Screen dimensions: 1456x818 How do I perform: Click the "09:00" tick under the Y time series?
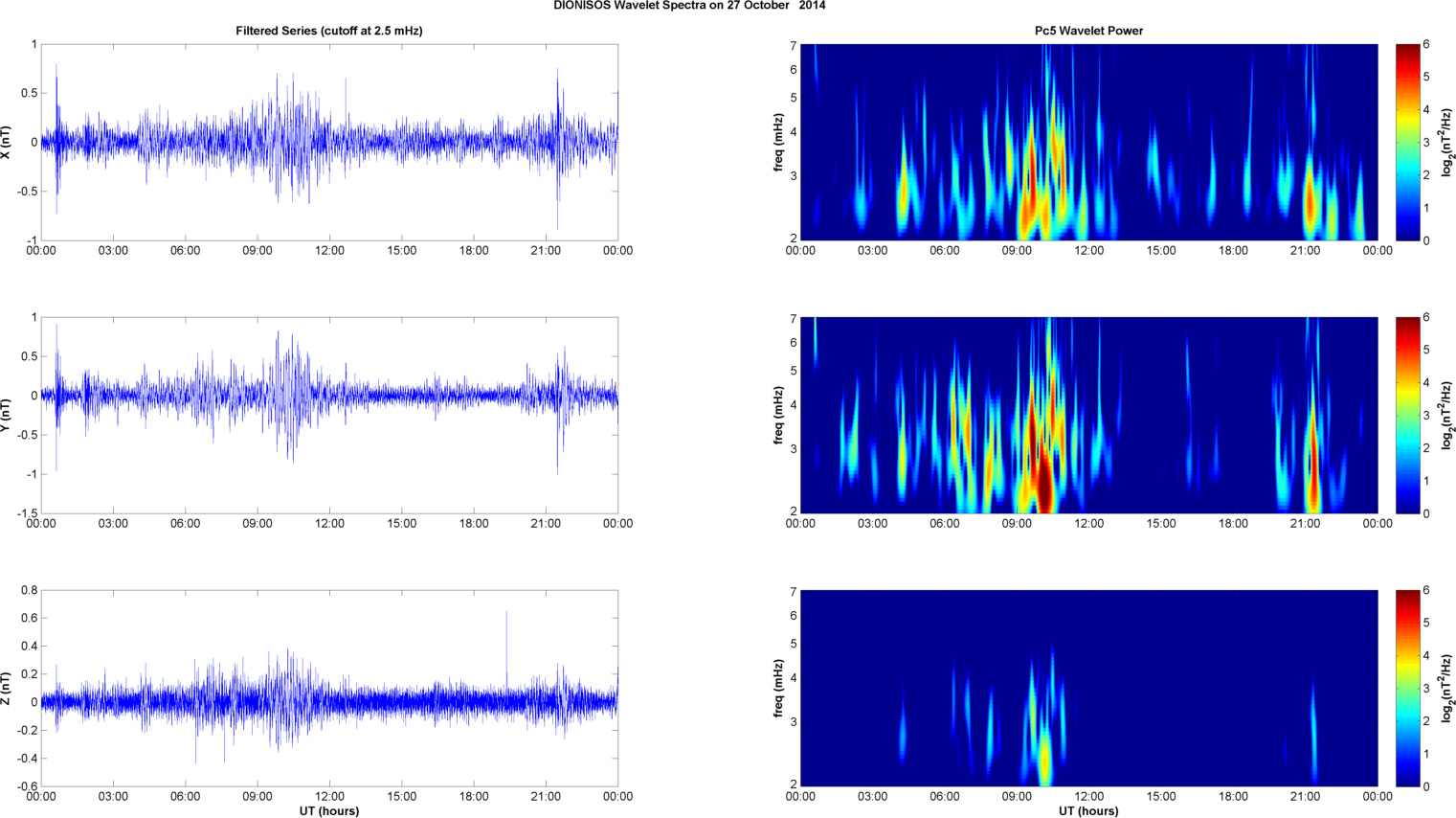pyautogui.click(x=258, y=524)
